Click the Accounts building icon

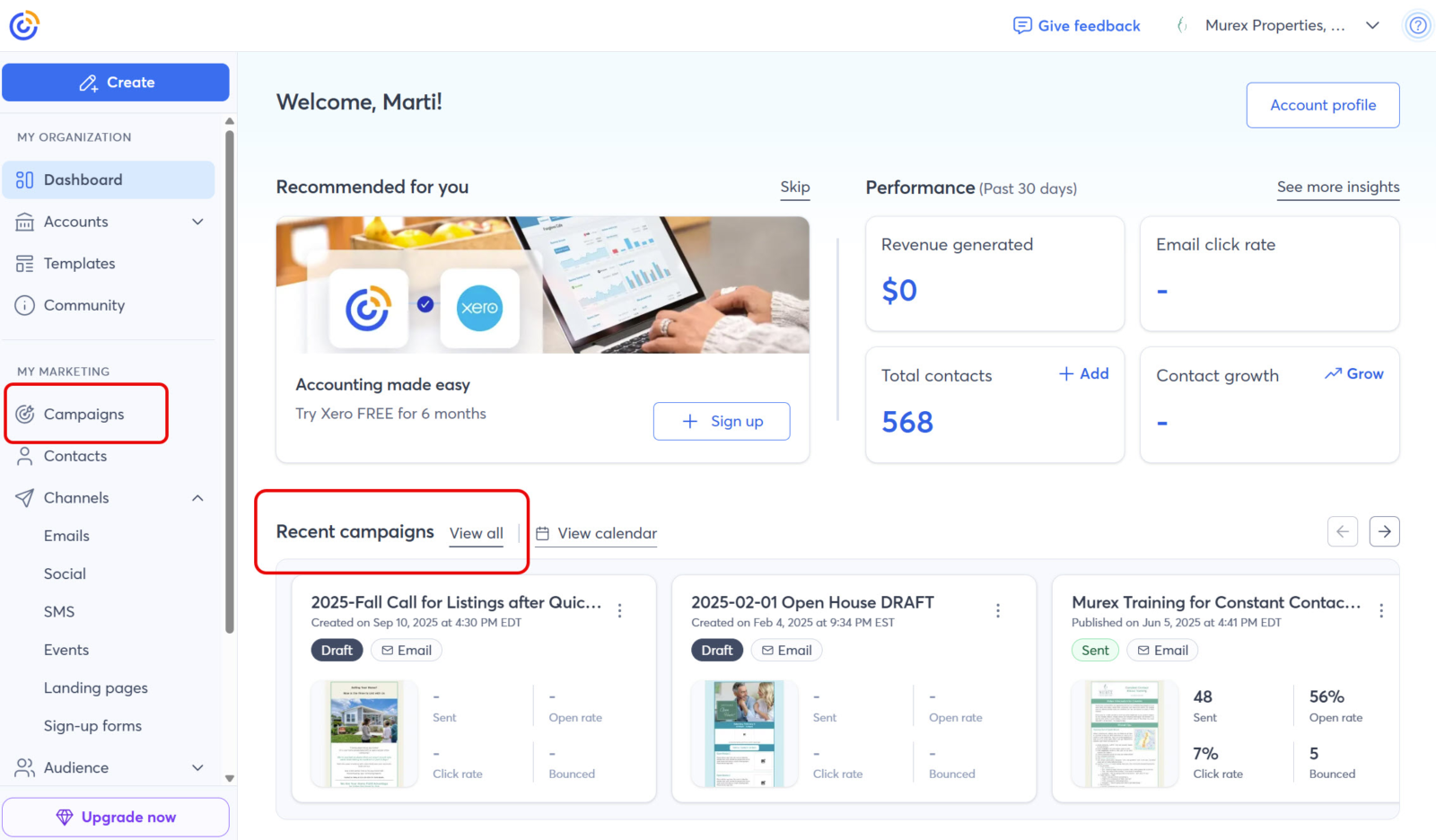coord(25,222)
